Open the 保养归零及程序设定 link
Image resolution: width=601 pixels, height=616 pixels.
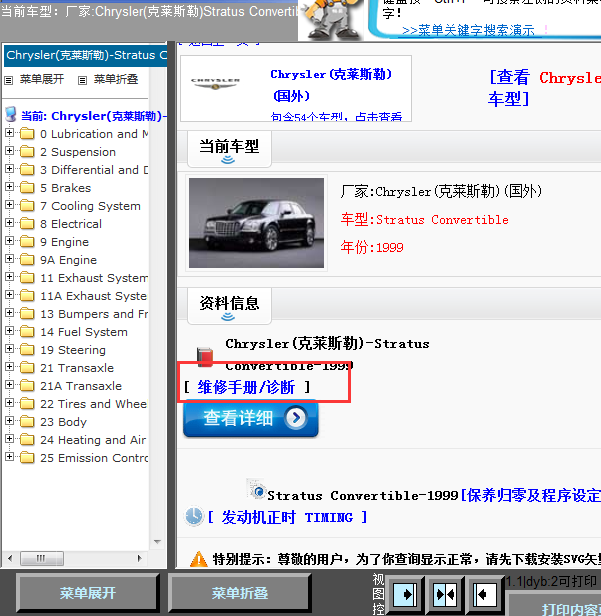pos(533,495)
